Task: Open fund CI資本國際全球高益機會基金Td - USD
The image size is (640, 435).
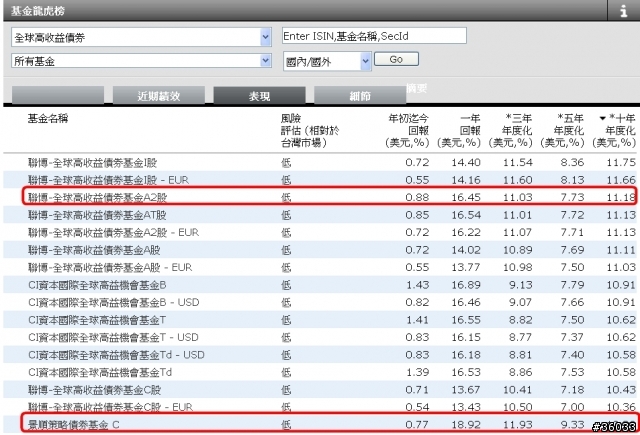Action: coord(116,355)
